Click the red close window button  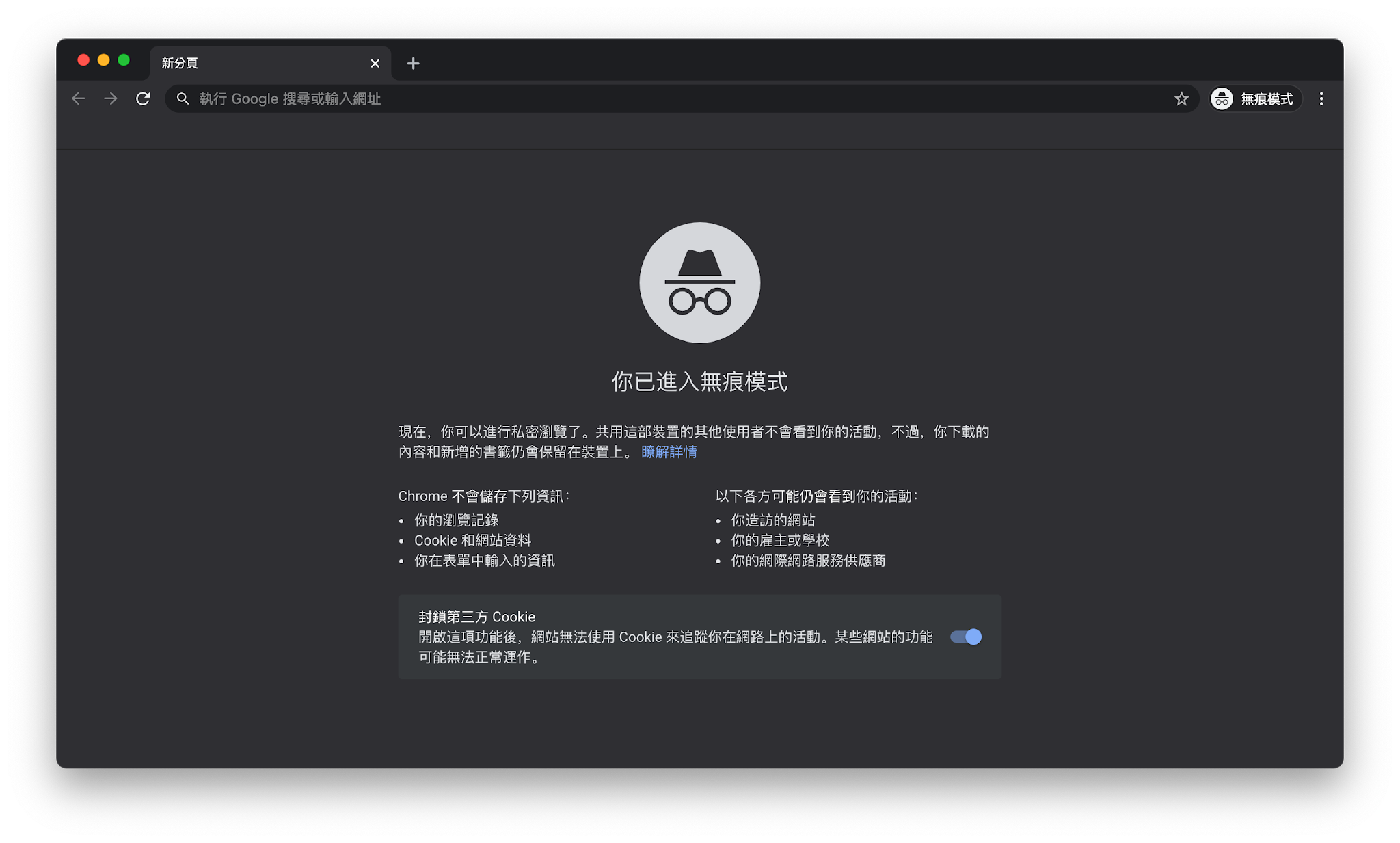click(x=83, y=60)
